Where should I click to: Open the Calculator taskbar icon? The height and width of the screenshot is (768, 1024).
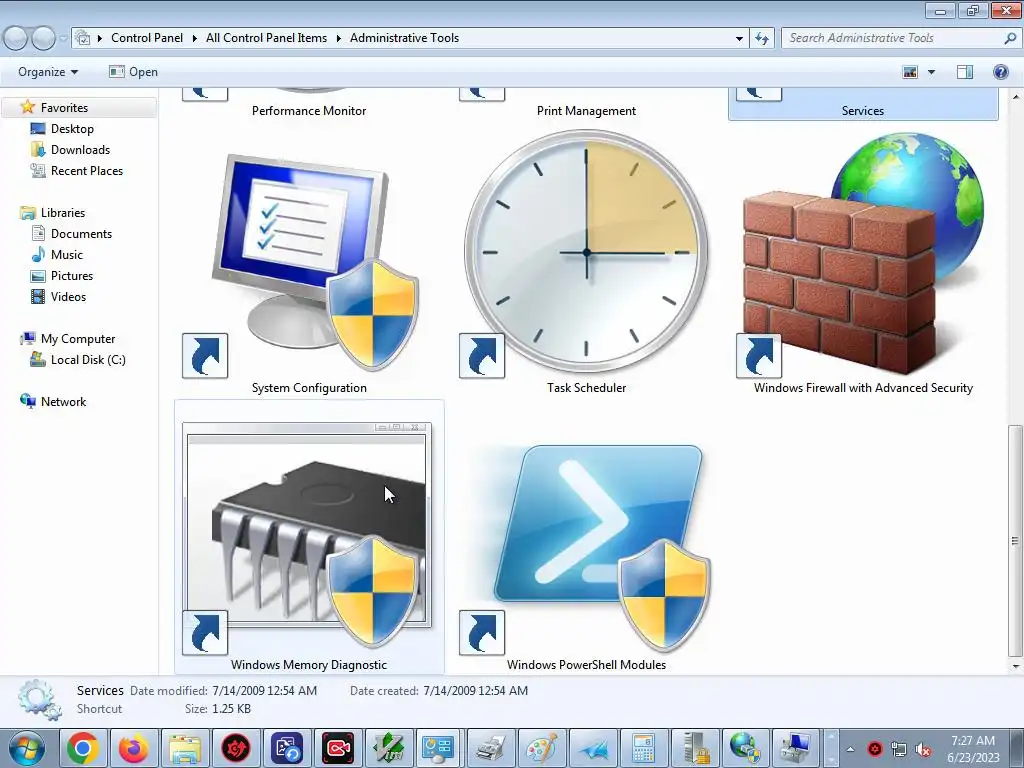pos(643,748)
